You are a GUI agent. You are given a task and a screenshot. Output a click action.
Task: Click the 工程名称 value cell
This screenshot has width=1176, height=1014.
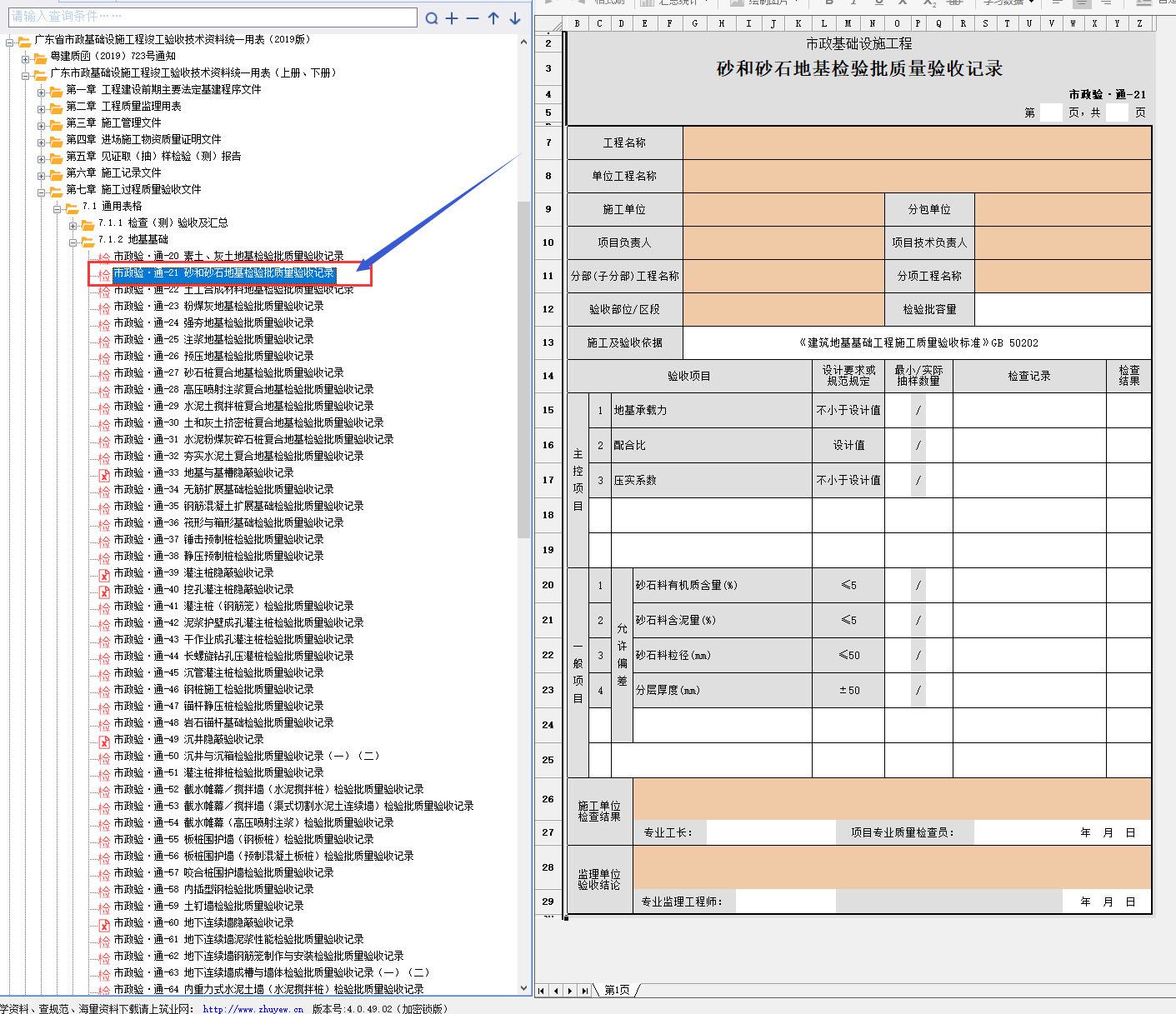(x=917, y=142)
